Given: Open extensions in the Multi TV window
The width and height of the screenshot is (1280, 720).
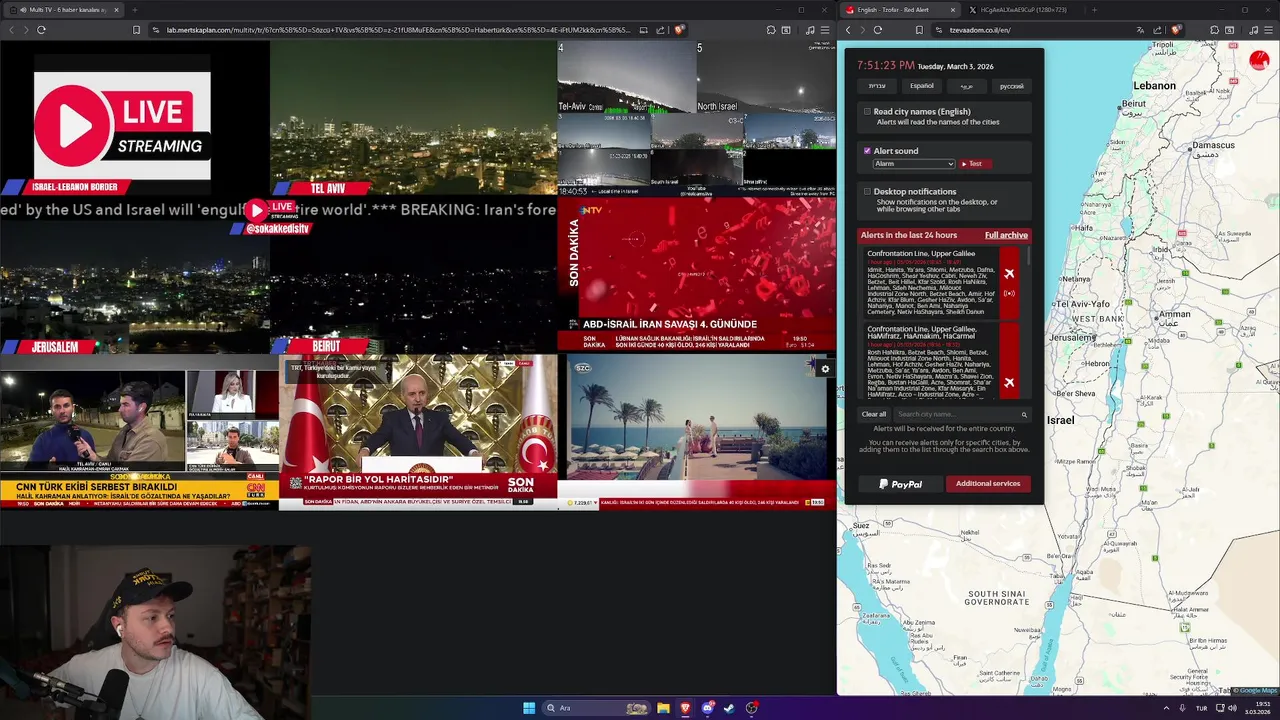Looking at the screenshot, I should coord(771,30).
